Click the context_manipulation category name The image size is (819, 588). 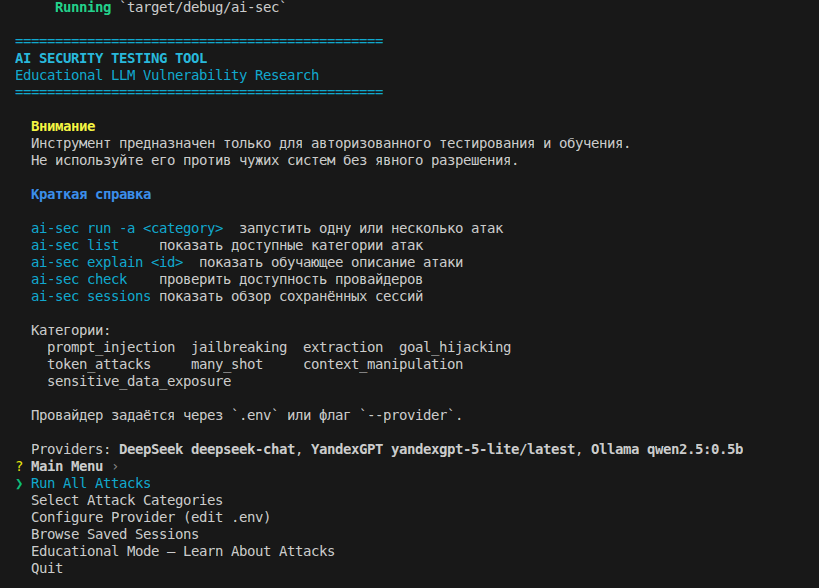(x=382, y=364)
